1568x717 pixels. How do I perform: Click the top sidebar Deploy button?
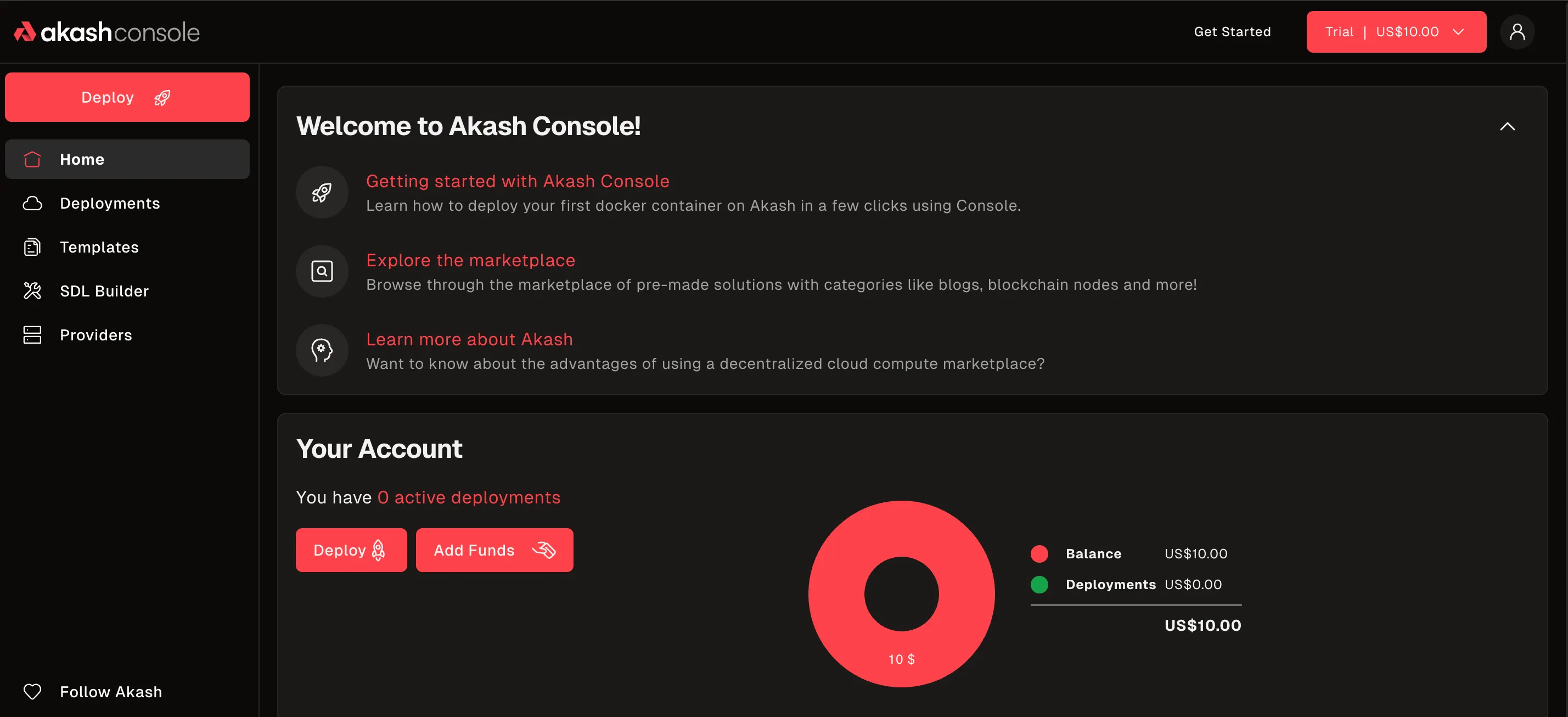127,97
